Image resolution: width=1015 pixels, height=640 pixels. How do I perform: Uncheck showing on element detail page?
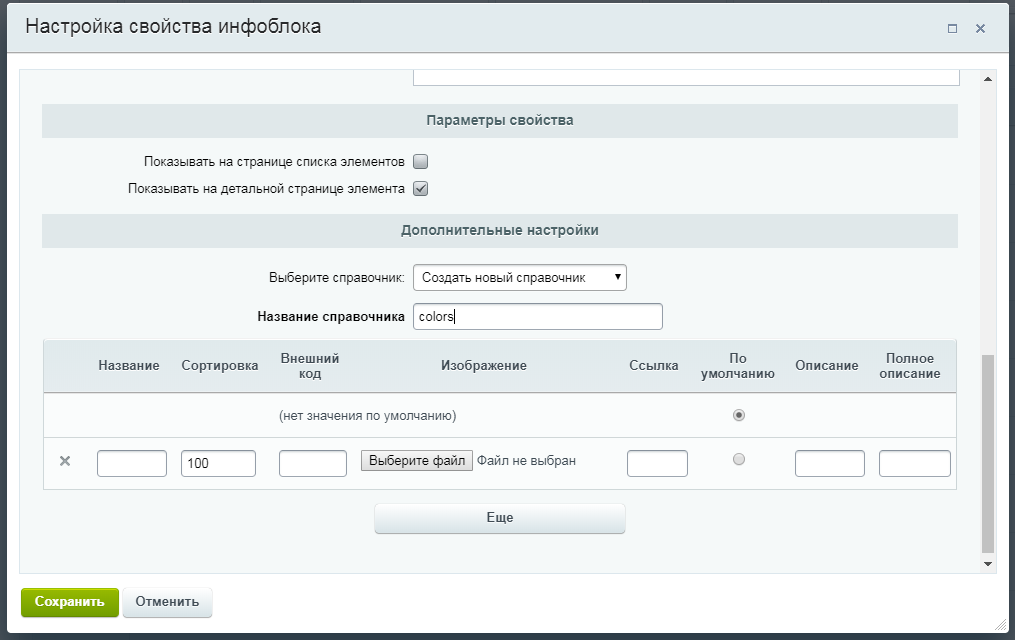(x=421, y=188)
